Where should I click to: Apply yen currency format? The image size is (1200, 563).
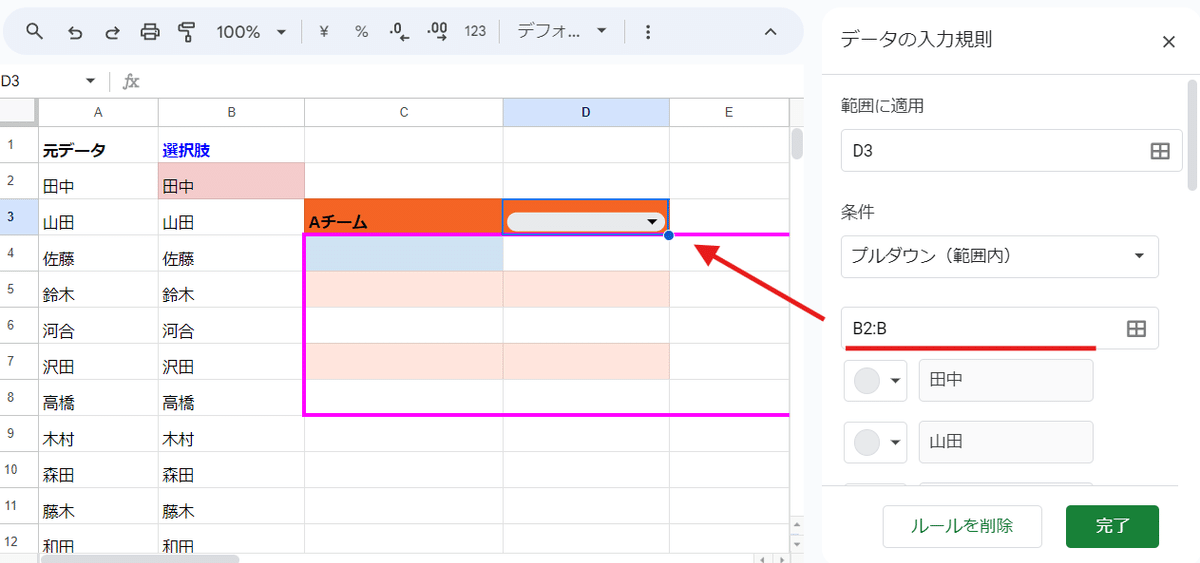coord(324,32)
